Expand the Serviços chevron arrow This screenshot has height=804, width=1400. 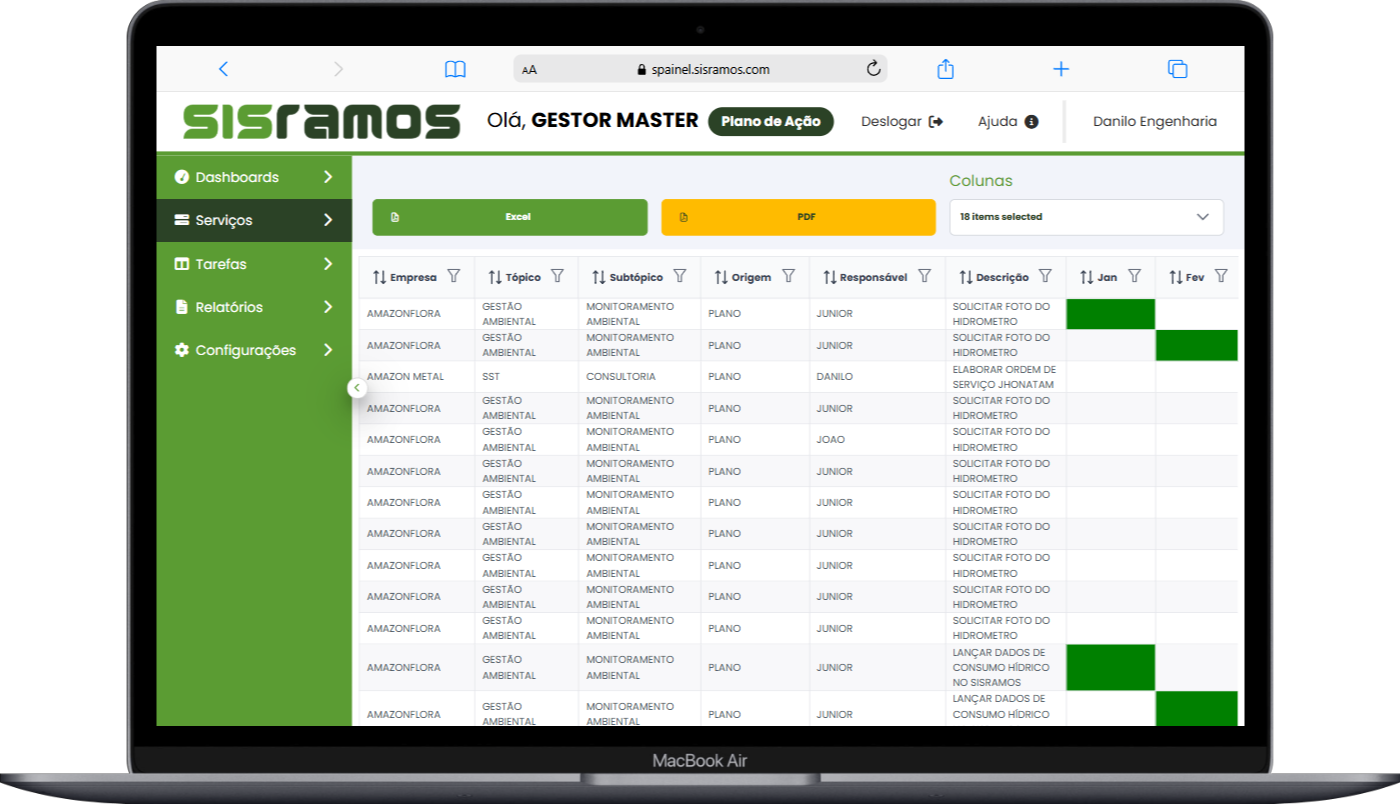328,220
